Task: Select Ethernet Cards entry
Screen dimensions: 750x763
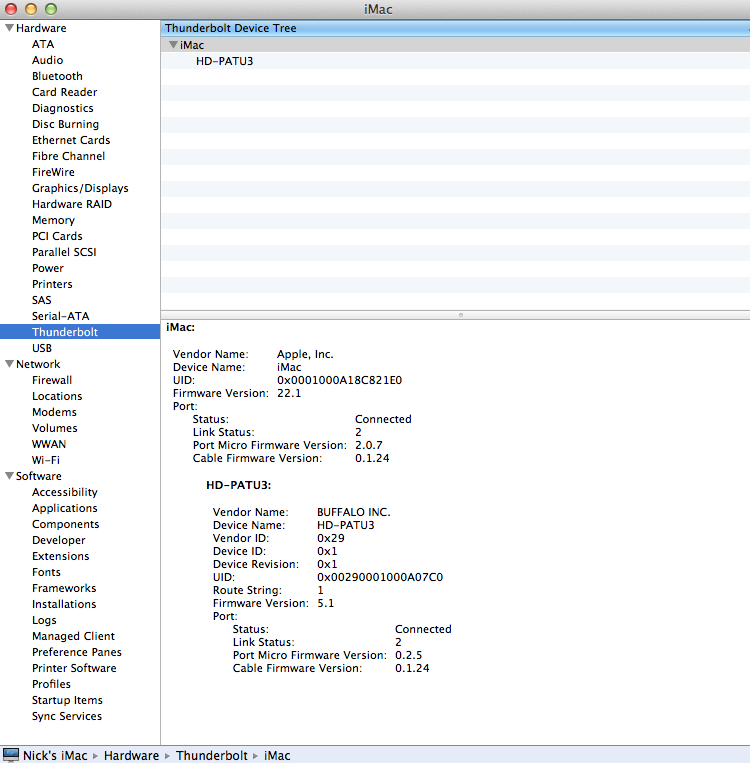Action: (71, 140)
